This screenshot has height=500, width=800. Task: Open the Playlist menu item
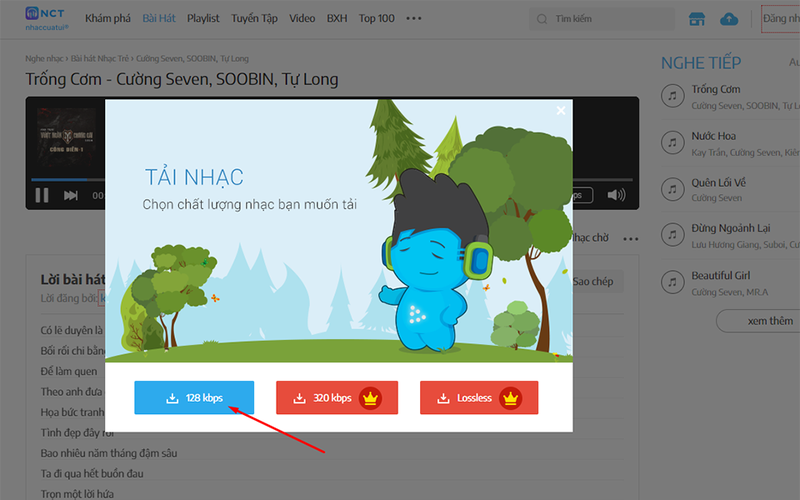(x=203, y=18)
